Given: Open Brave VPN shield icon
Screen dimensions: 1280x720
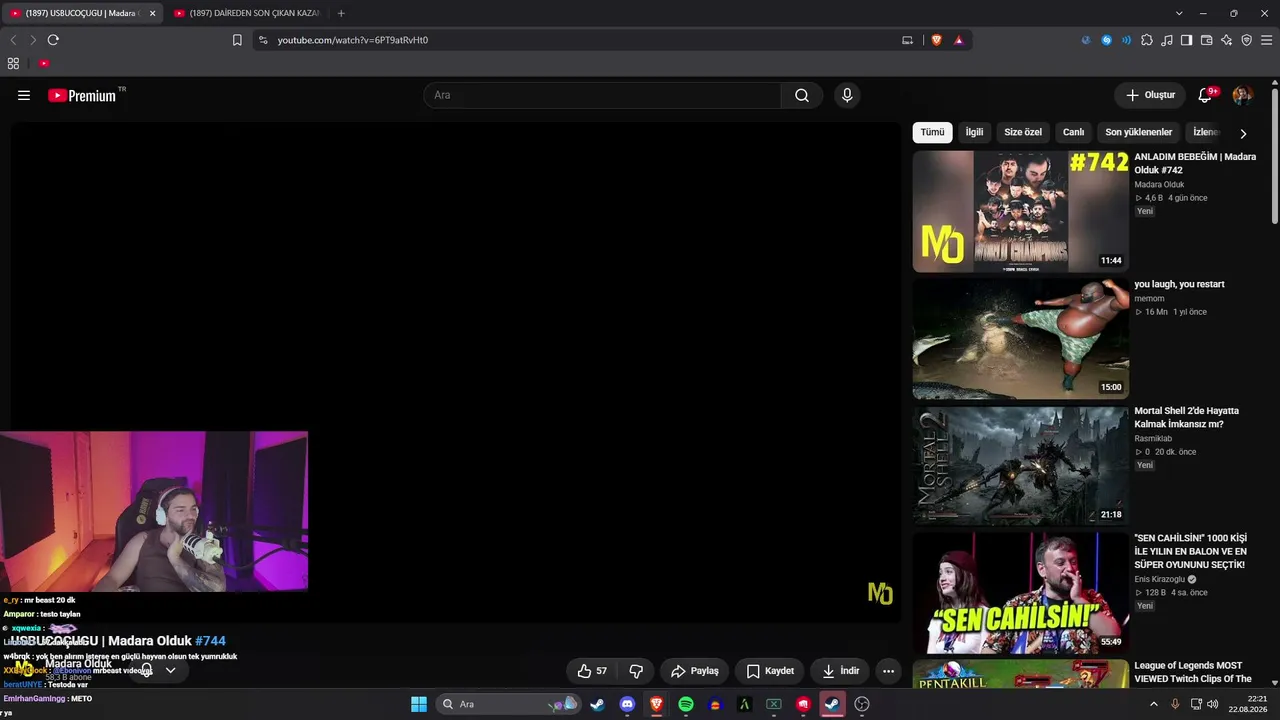Looking at the screenshot, I should click(1247, 40).
